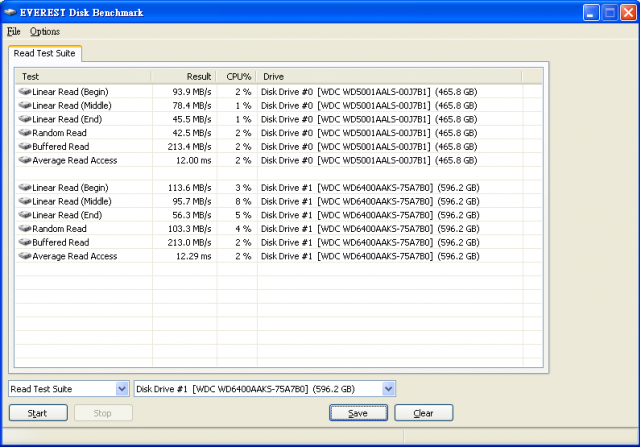Select the 213.4 MB/s result cell
Screen dimensions: 640x447
tap(189, 147)
